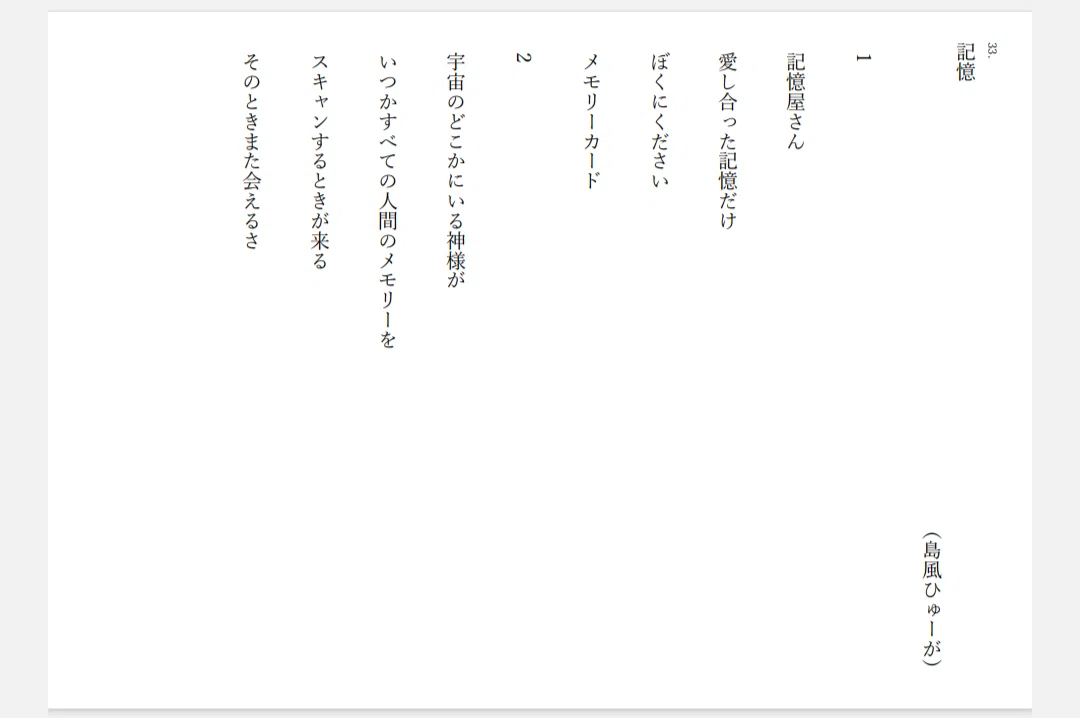1080x718 pixels.
Task: Click the poem title 記憶
Action: pos(966,62)
